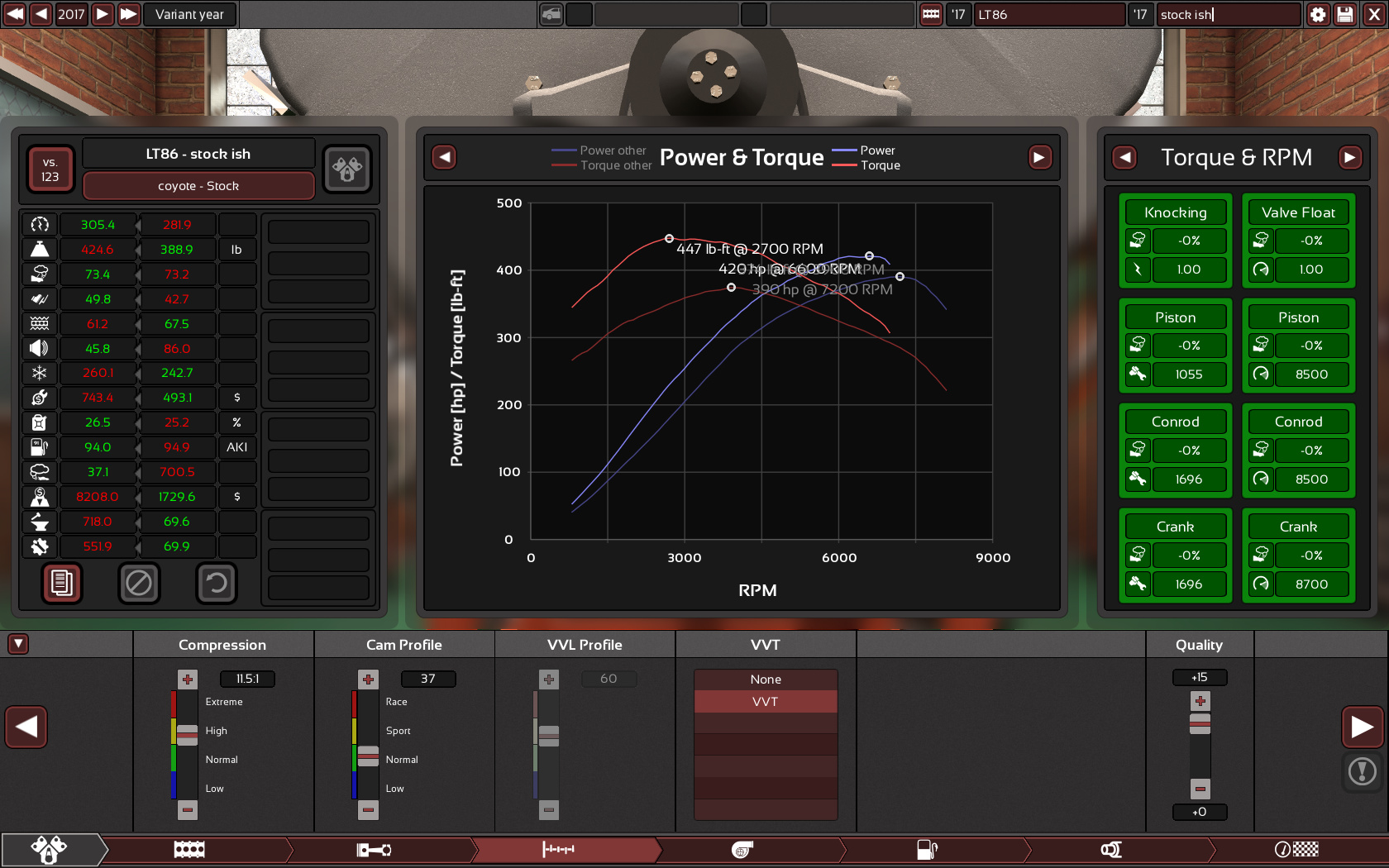Viewport: 1389px width, 868px height.
Task: Show next graph after Power & Torque
Action: coord(1039,157)
